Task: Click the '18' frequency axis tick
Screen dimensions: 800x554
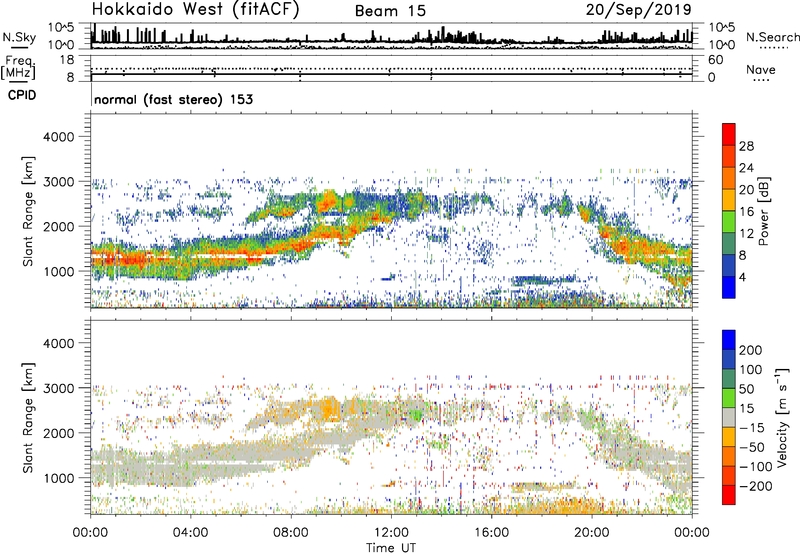Action: [x=67, y=60]
